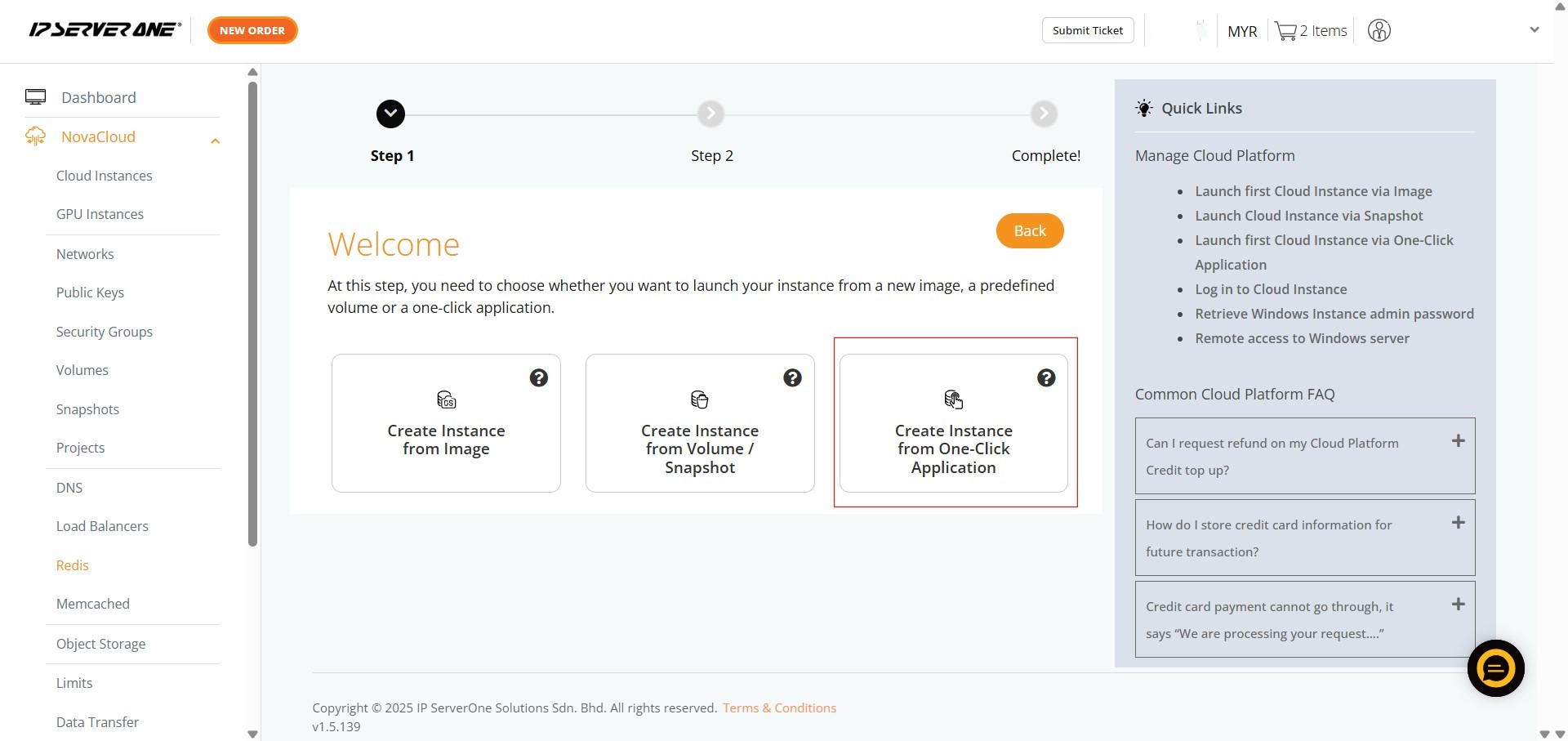Screen dimensions: 1568x741
Task: Expand the refund on Credit top up FAQ
Action: (x=1458, y=441)
